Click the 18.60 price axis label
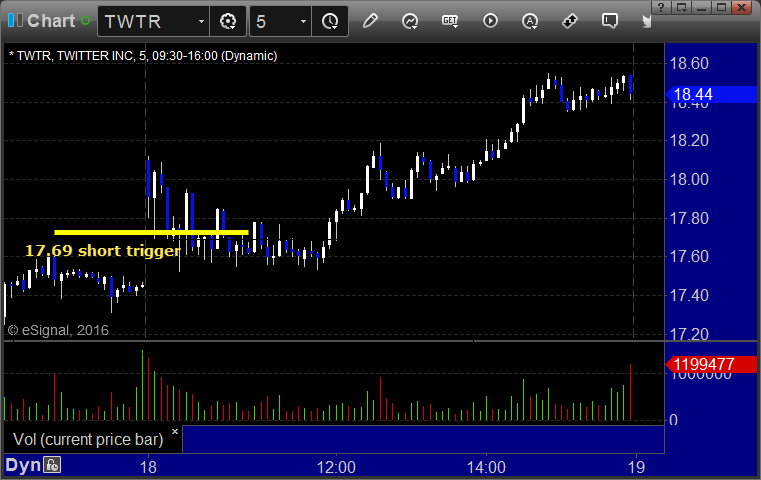This screenshot has width=761, height=480. [x=689, y=63]
